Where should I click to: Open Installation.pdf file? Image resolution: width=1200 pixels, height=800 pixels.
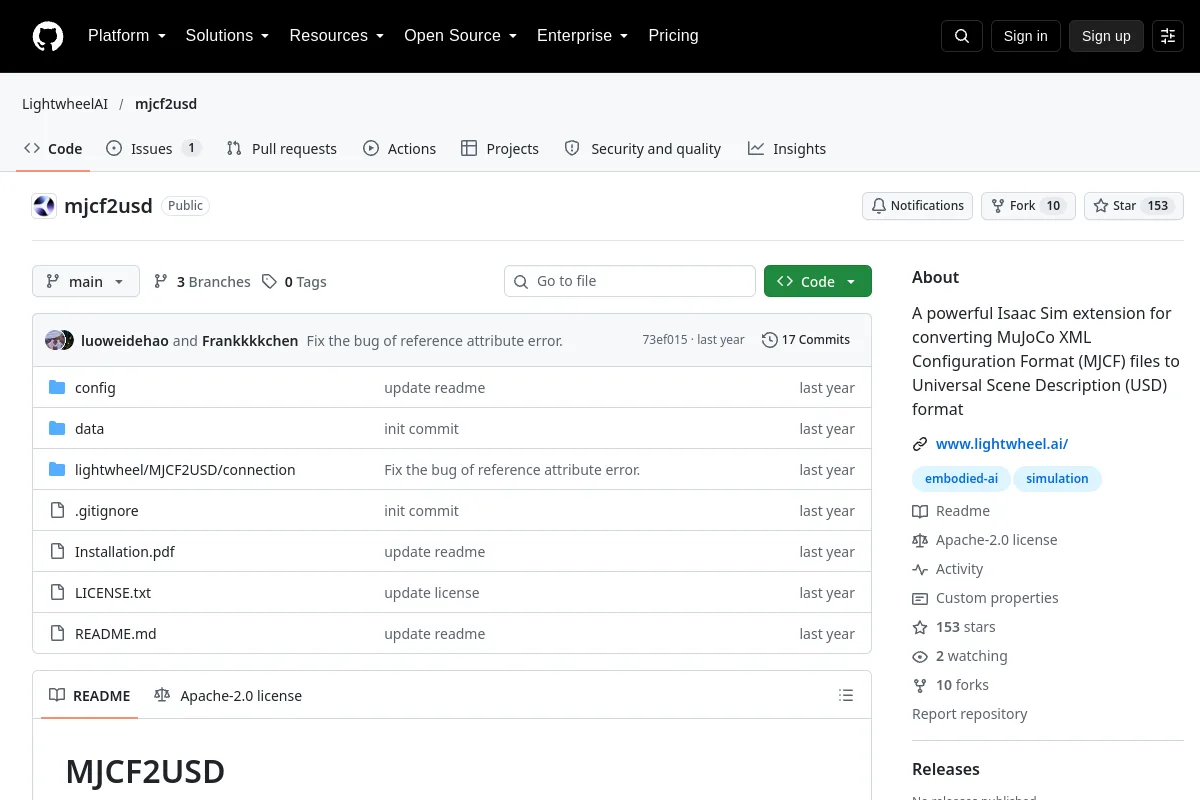[x=125, y=552]
